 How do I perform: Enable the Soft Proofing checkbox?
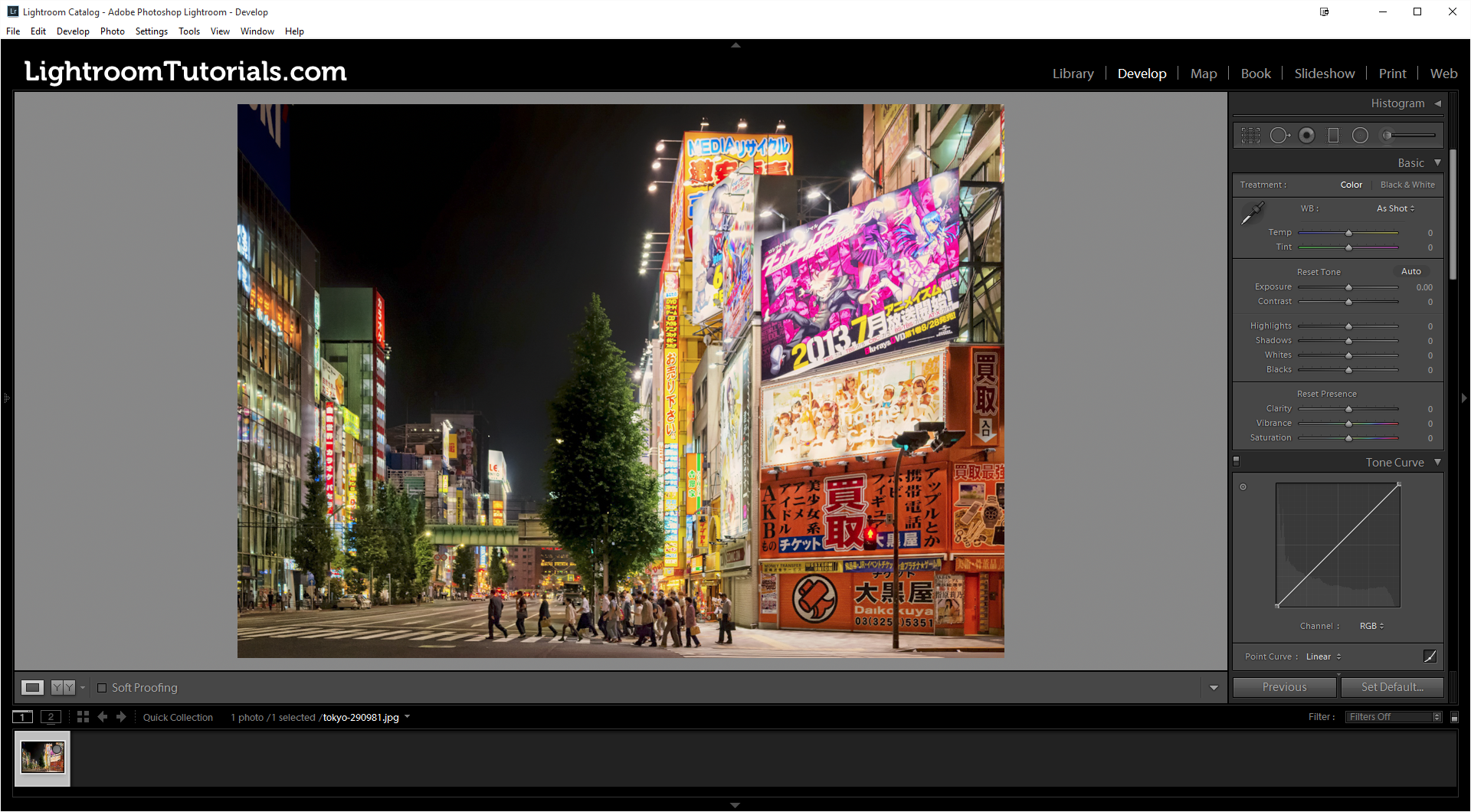coord(102,688)
